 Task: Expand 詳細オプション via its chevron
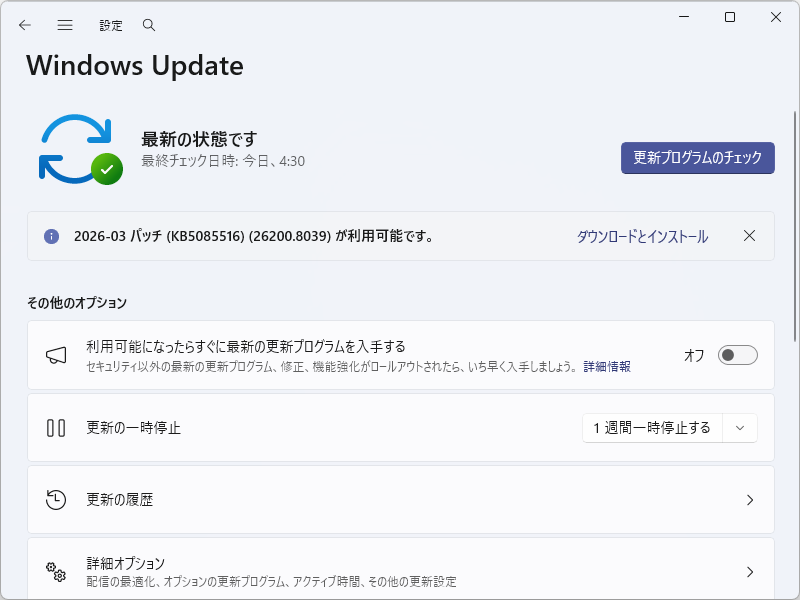point(750,571)
